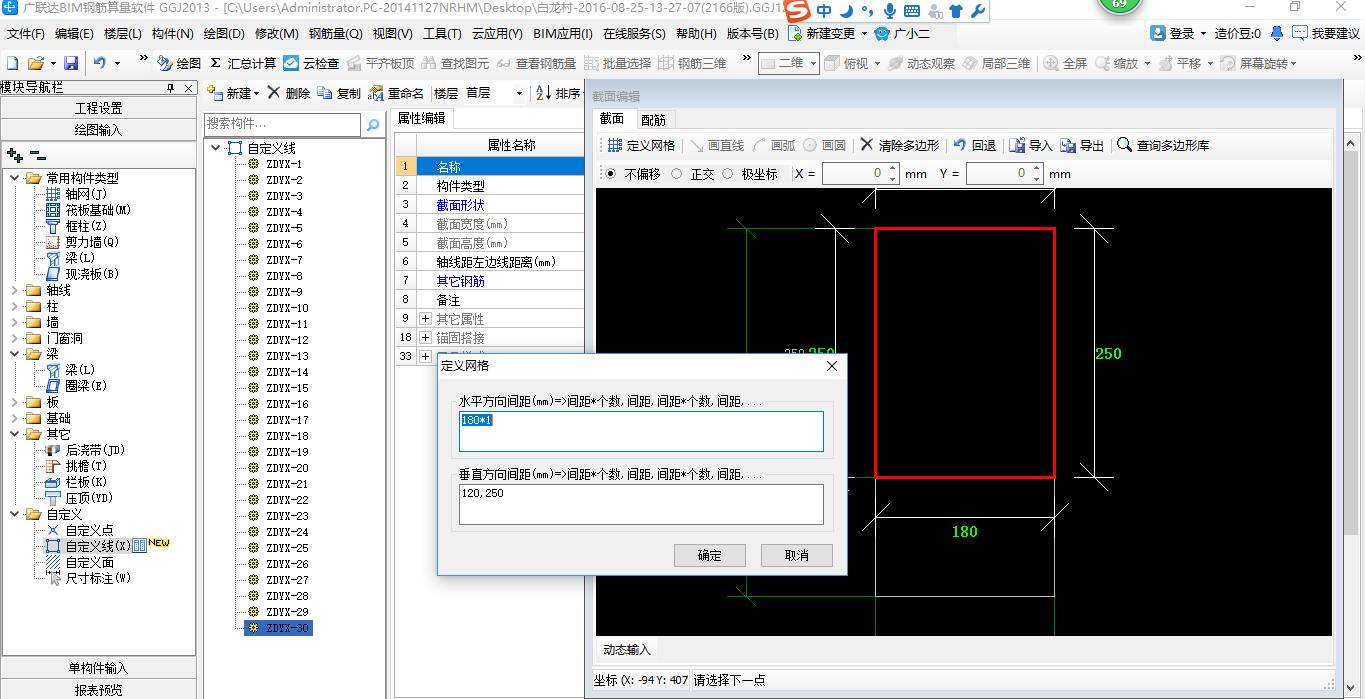The width and height of the screenshot is (1365, 699).
Task: Pin the 模块导航栏 panel
Action: tap(170, 89)
